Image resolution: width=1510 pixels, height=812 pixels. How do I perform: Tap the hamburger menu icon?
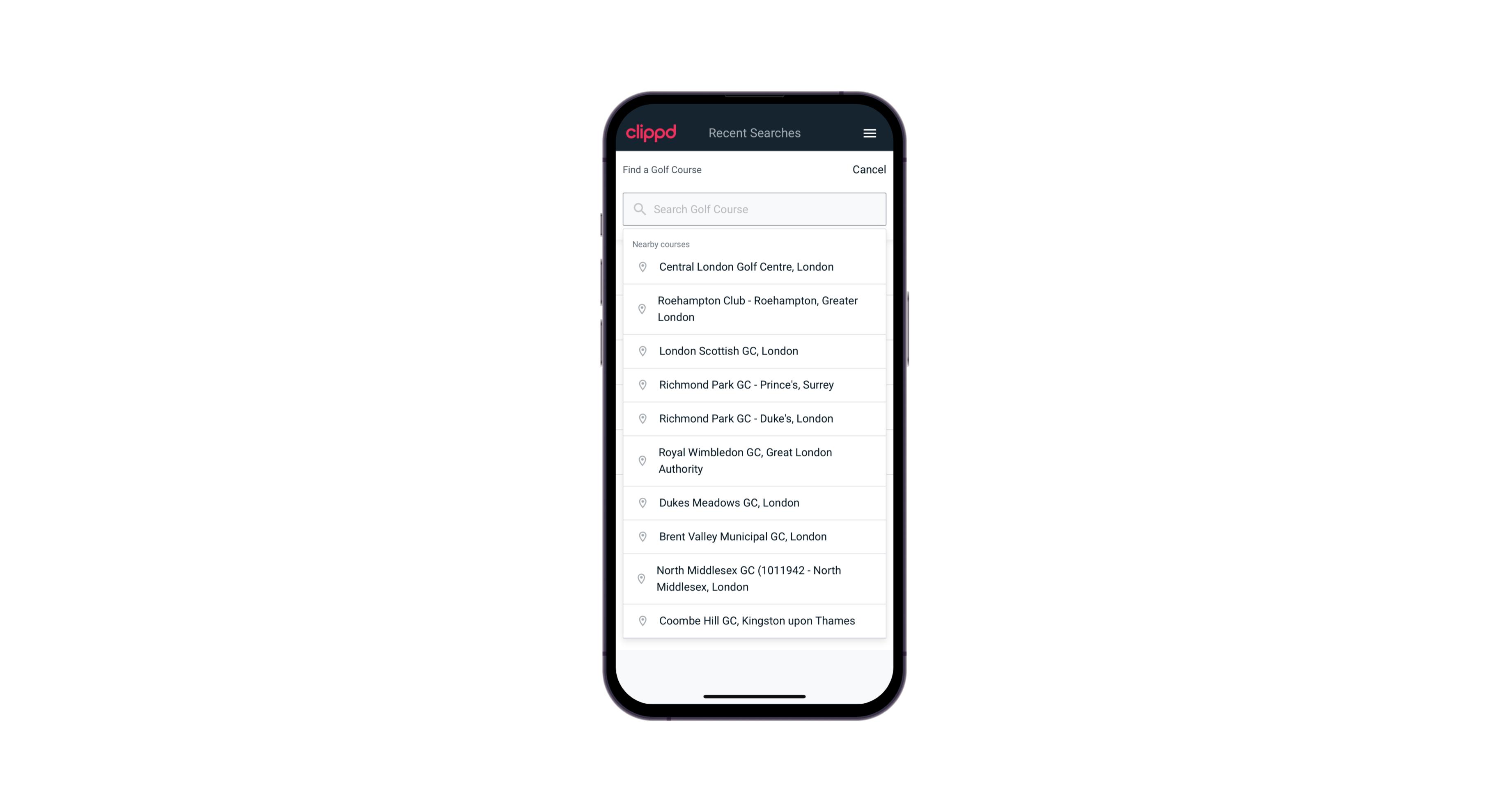869,133
